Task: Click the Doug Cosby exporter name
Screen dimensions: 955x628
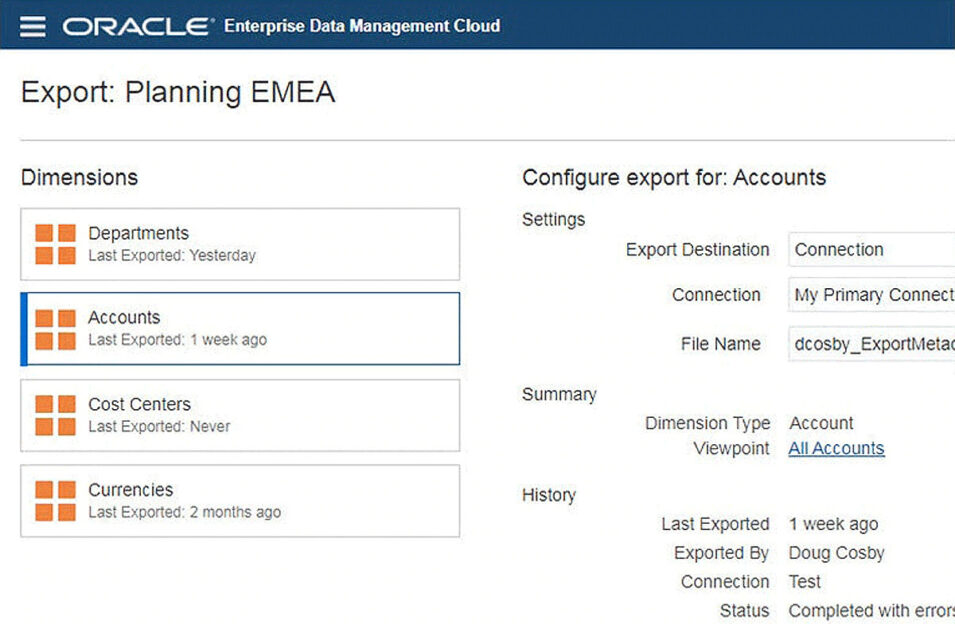Action: [x=836, y=553]
